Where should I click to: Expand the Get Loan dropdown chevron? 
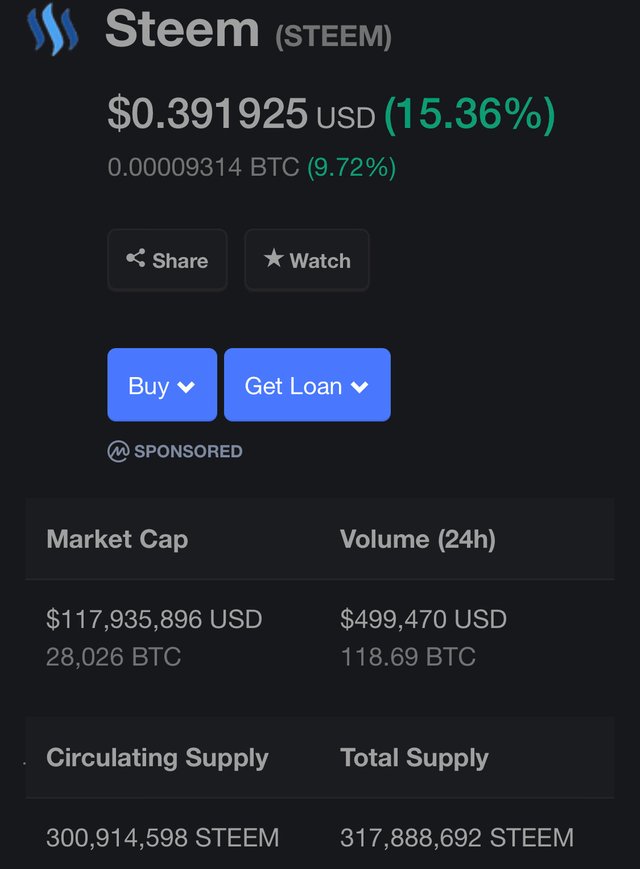(360, 386)
